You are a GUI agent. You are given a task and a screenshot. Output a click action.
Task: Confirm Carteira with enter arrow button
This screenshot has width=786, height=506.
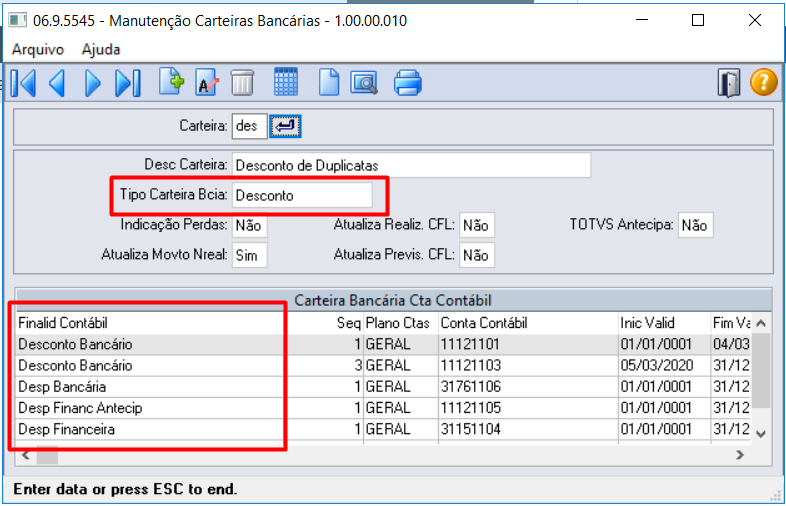pyautogui.click(x=285, y=126)
